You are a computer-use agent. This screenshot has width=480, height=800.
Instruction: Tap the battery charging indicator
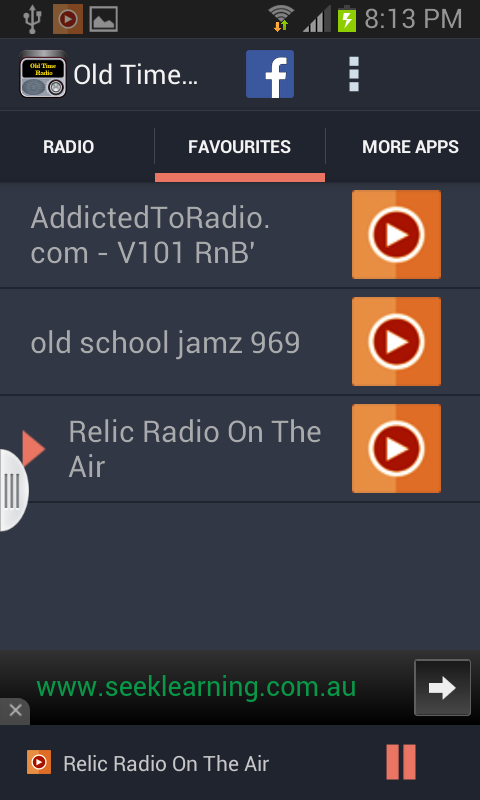tap(347, 19)
